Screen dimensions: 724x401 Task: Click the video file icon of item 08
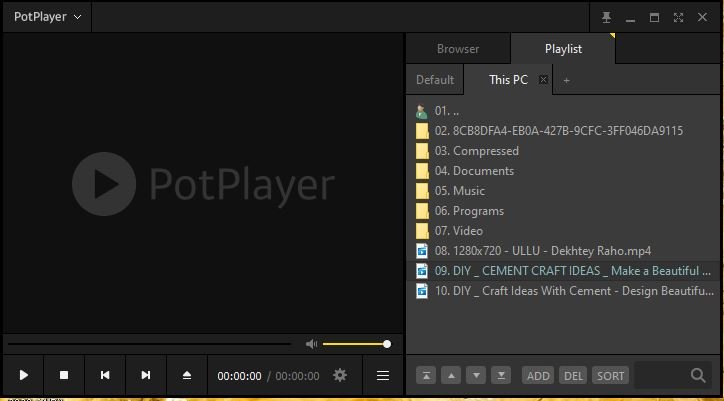[x=422, y=251]
